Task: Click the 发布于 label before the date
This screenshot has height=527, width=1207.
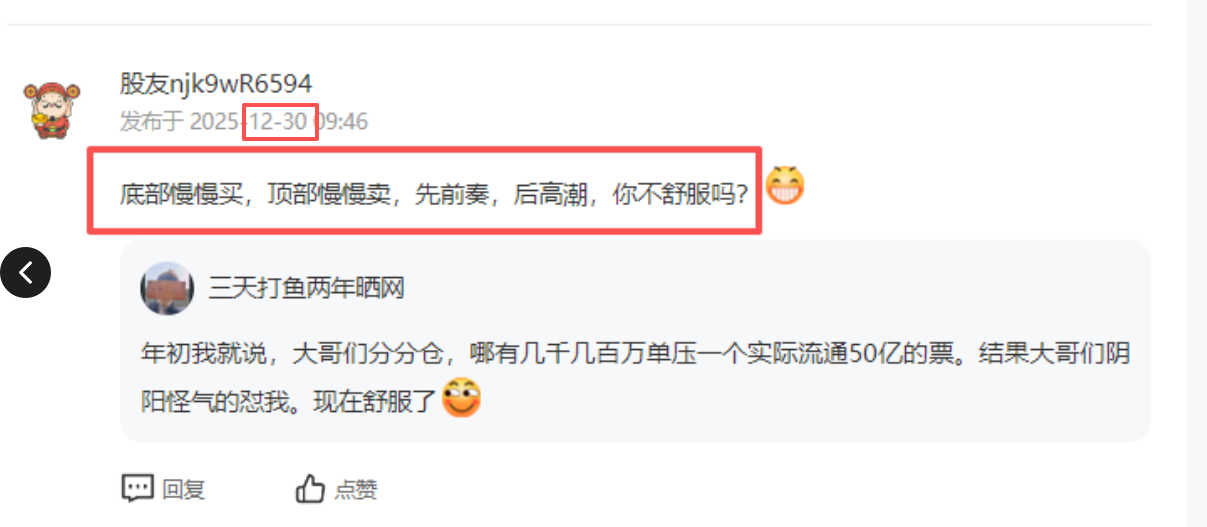Action: (152, 122)
